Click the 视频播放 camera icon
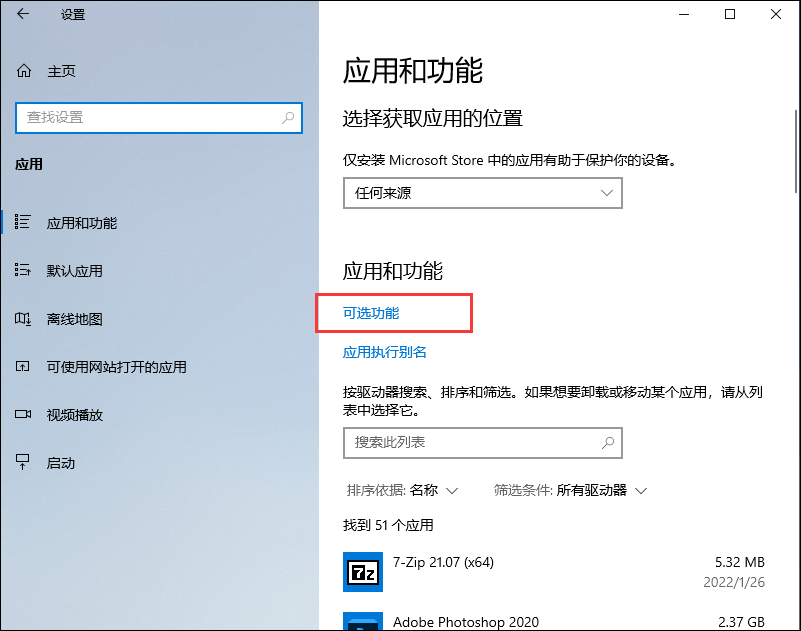Image resolution: width=801 pixels, height=631 pixels. 22,414
